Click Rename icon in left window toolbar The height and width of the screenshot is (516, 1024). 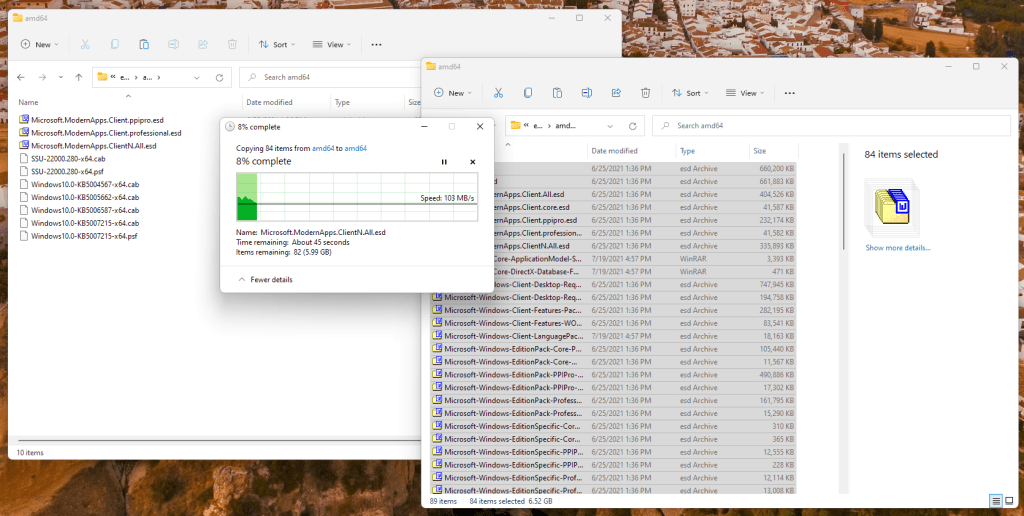coord(173,44)
